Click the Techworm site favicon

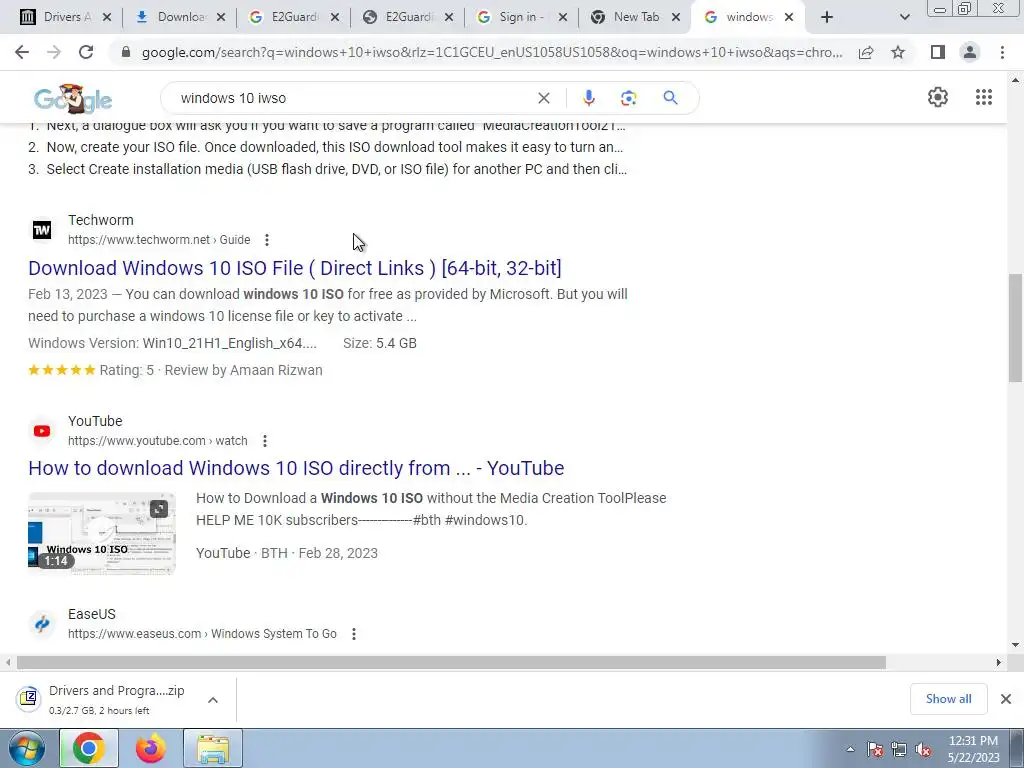[x=42, y=230]
